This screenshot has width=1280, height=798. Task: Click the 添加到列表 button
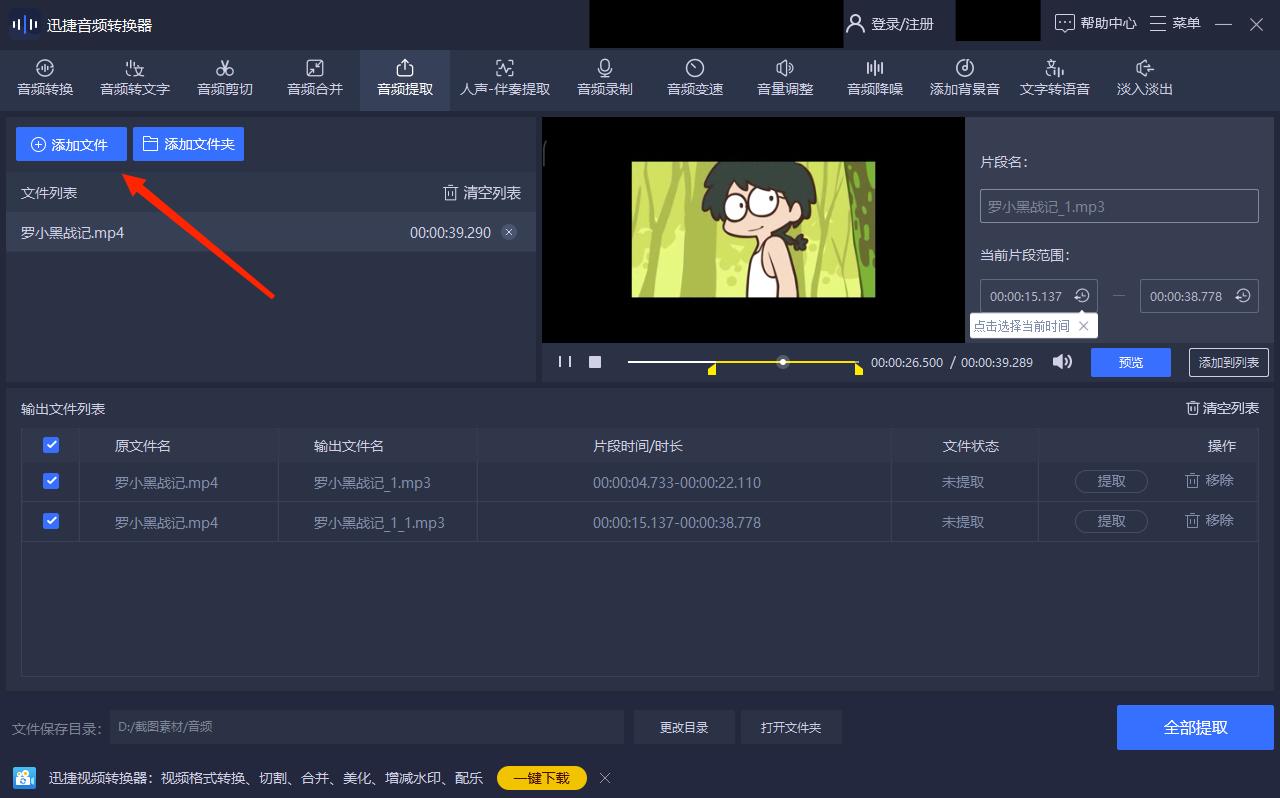(1229, 362)
